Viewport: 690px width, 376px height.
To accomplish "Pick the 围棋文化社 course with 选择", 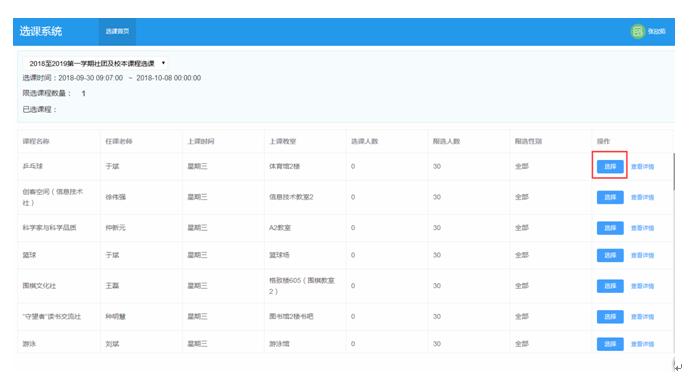I will (x=610, y=286).
